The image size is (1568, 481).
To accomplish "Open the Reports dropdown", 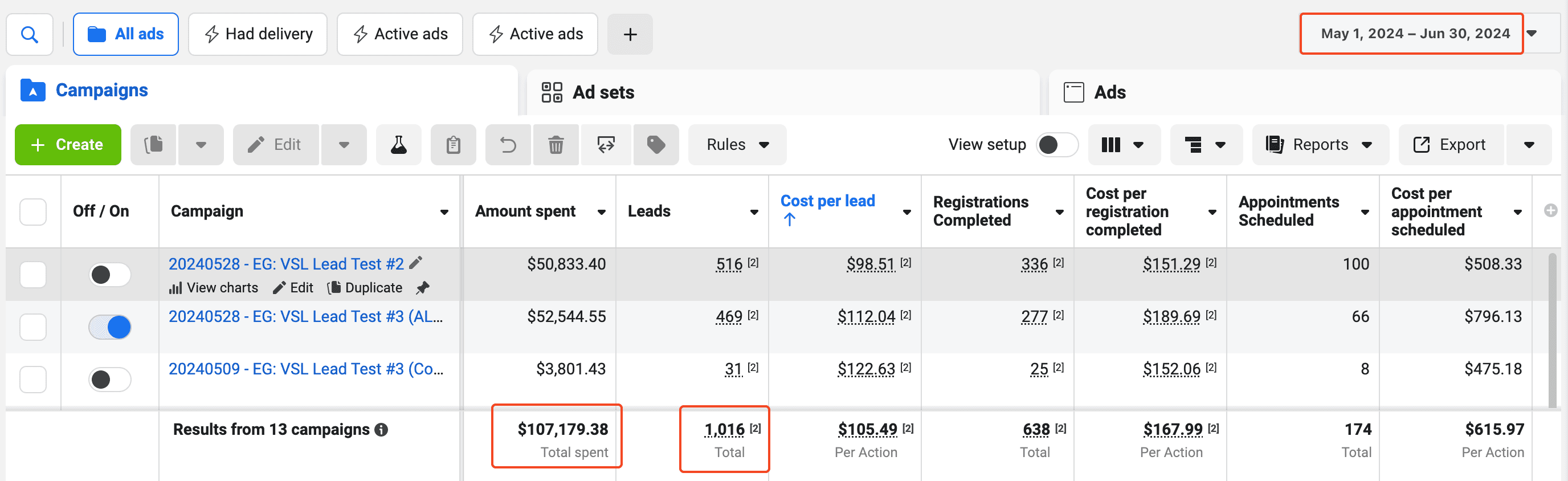I will [1320, 145].
